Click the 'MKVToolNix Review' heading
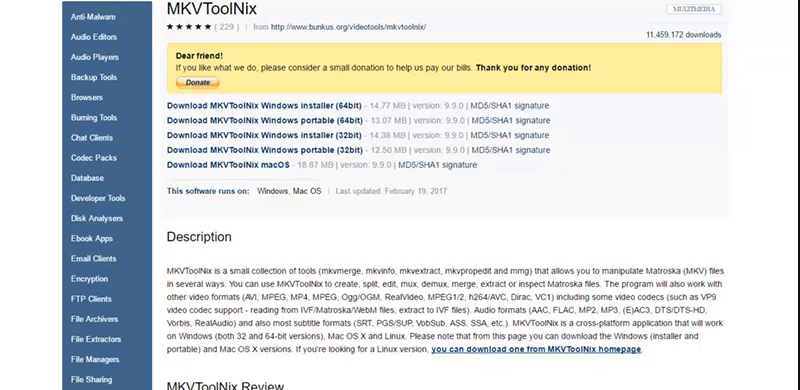The image size is (800, 390). coord(225,385)
